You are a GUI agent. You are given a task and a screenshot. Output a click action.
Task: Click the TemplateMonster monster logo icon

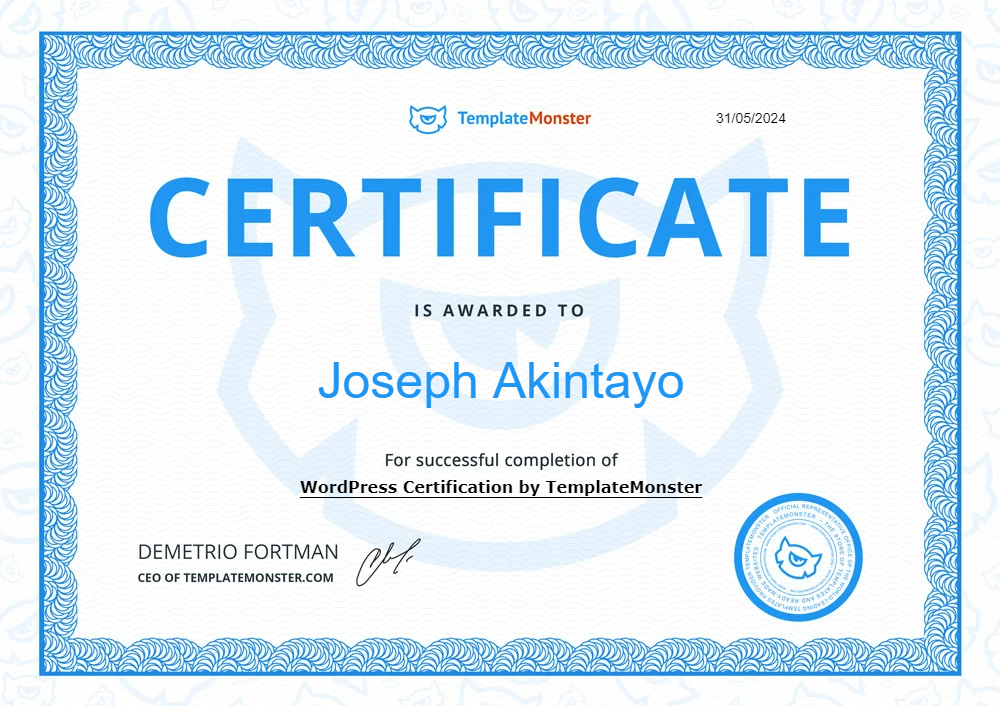[x=427, y=119]
